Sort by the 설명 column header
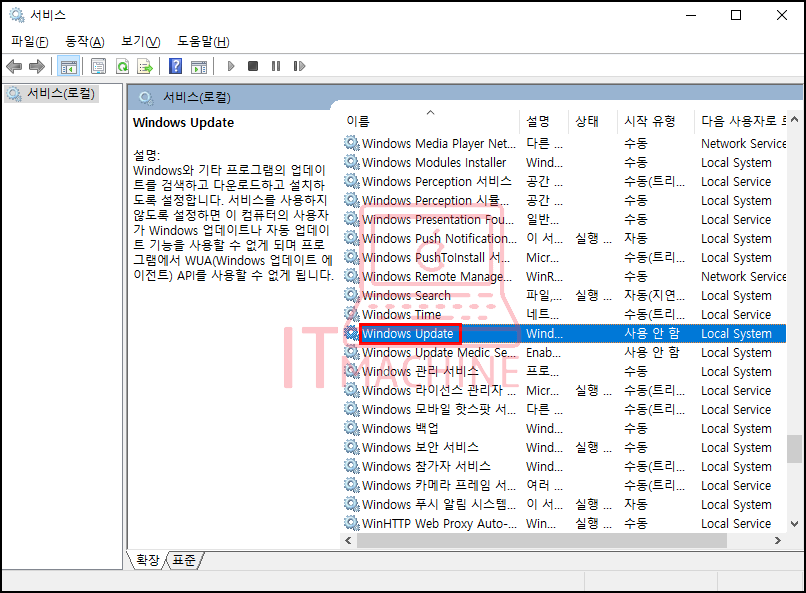This screenshot has width=806, height=593. [544, 121]
